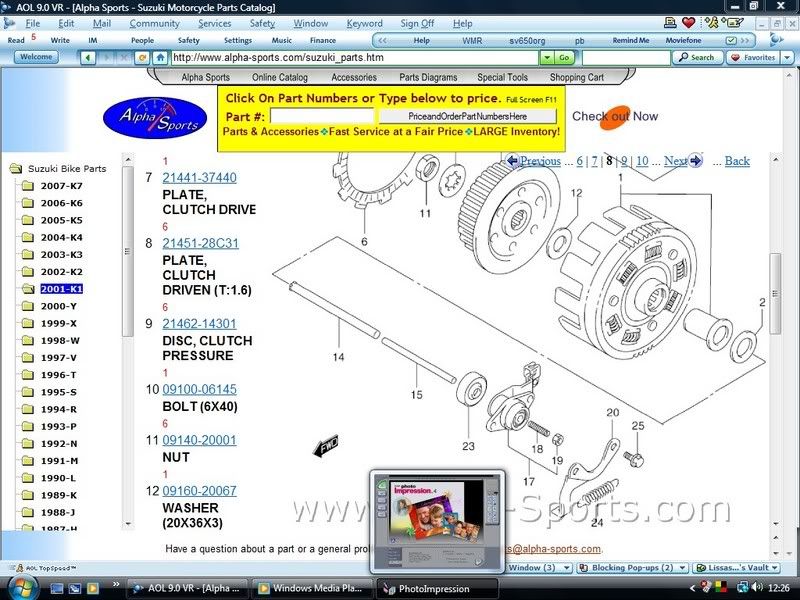
Task: Click the browser Back arrow icon
Action: click(88, 58)
